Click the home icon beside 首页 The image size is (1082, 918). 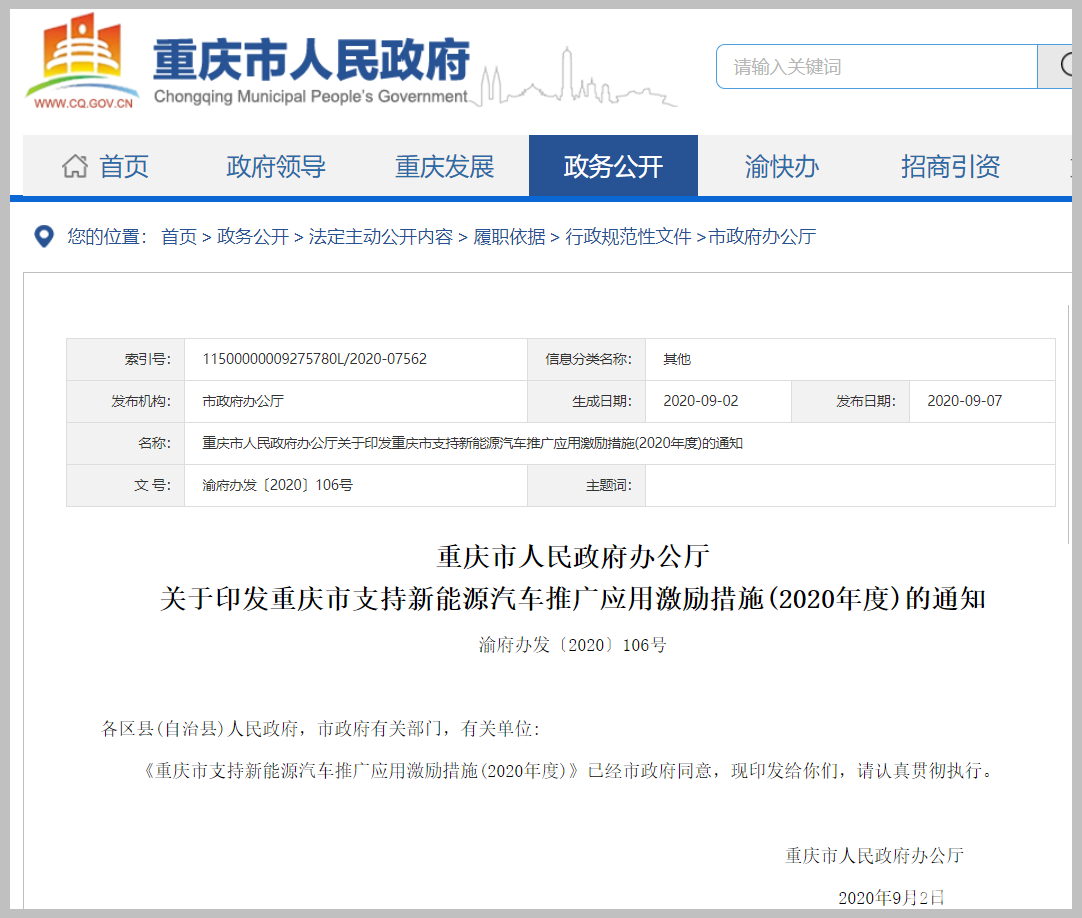[75, 166]
